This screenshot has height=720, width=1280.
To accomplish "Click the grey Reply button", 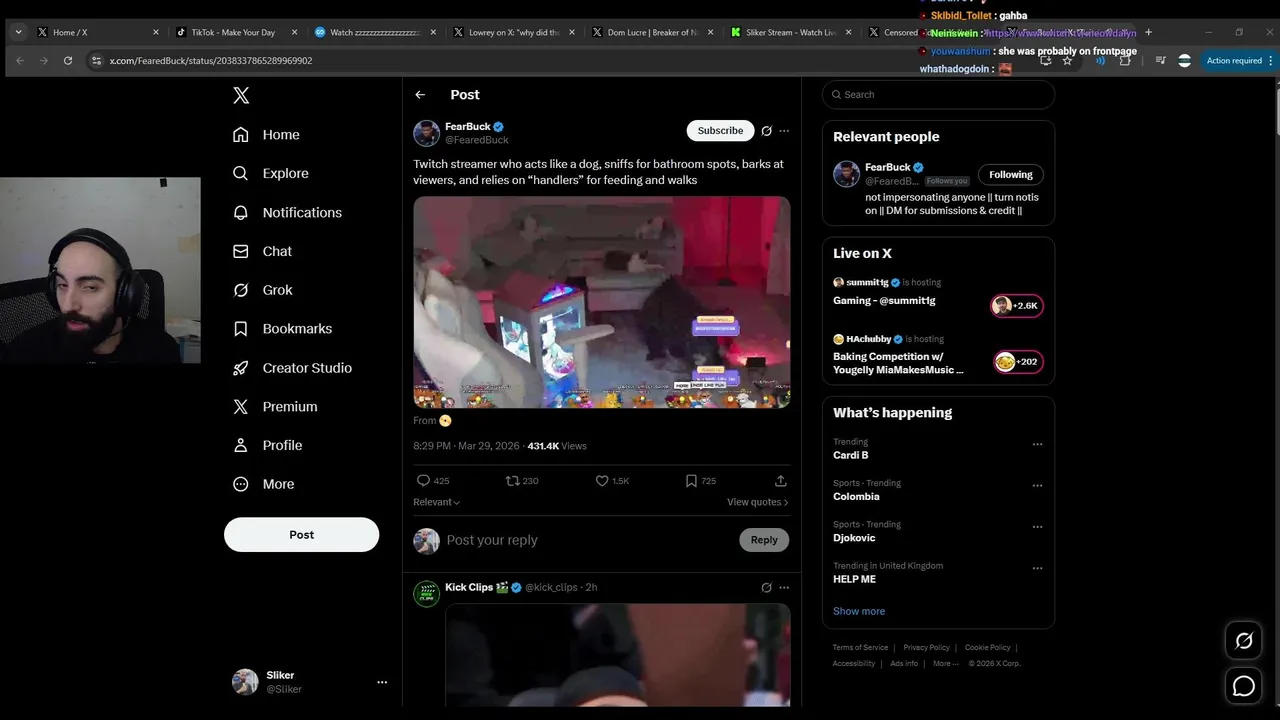I will point(764,540).
